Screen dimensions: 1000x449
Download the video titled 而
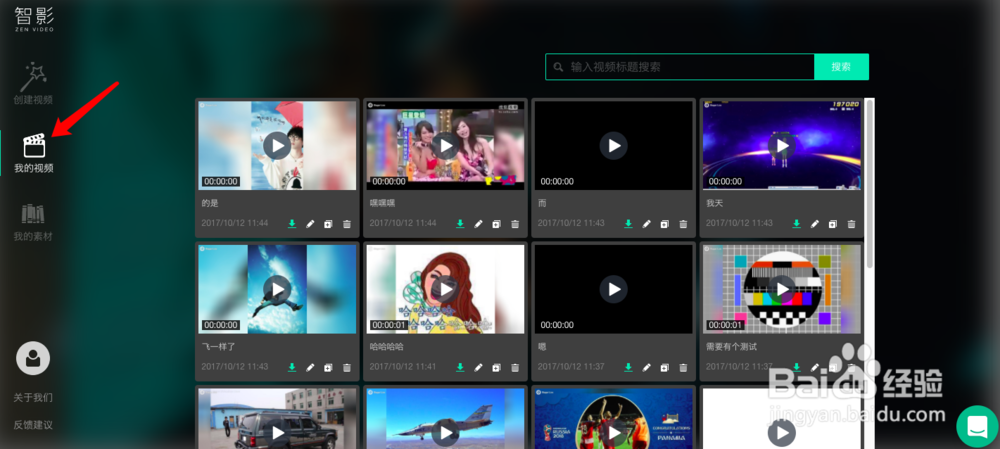click(628, 224)
